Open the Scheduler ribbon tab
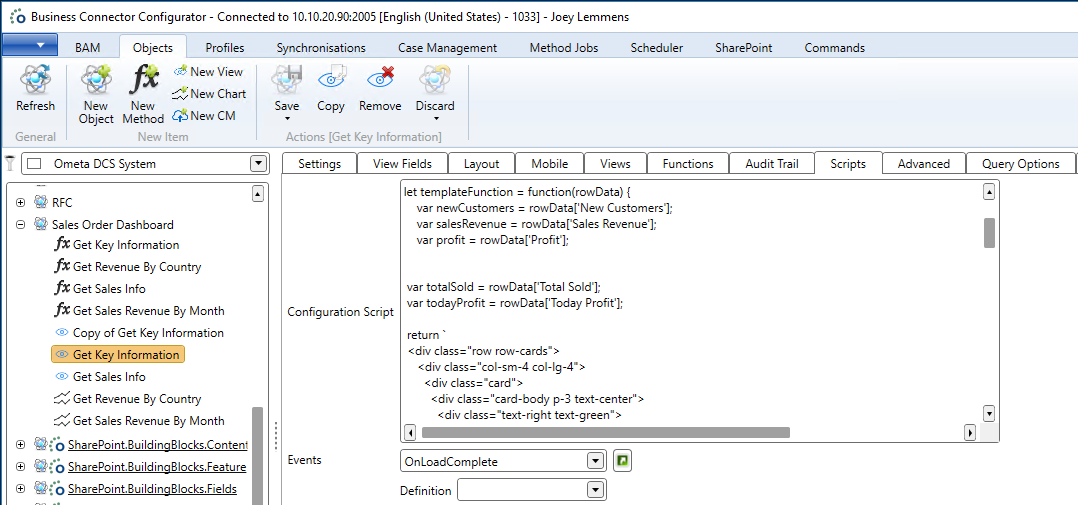This screenshot has width=1078, height=505. pyautogui.click(x=657, y=47)
